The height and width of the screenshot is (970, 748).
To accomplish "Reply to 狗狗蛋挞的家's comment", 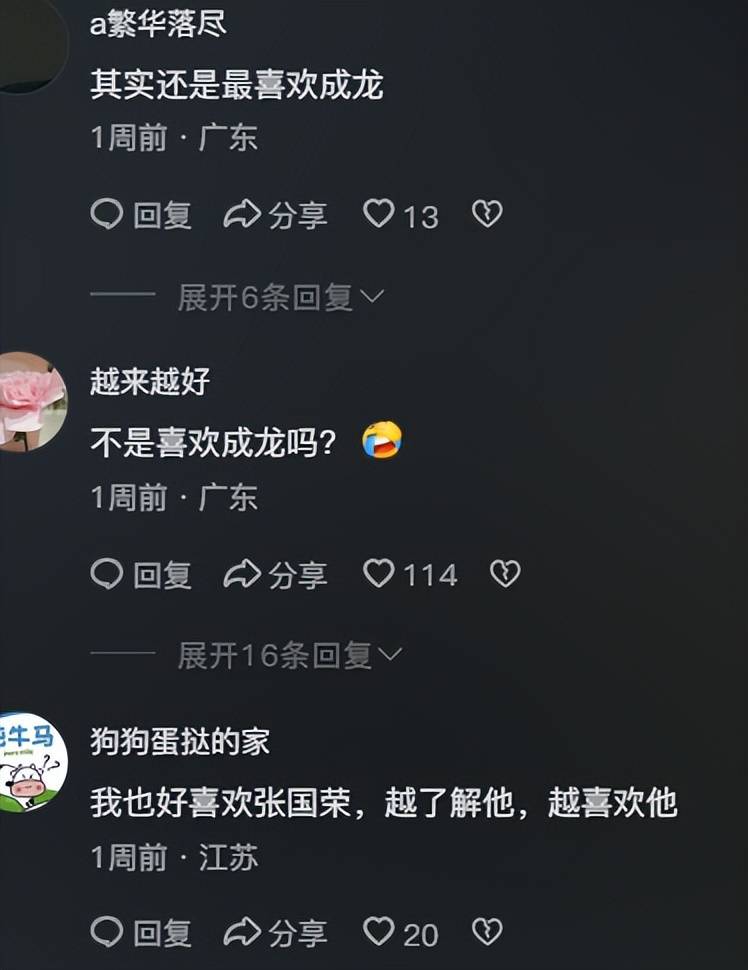I will click(141, 932).
